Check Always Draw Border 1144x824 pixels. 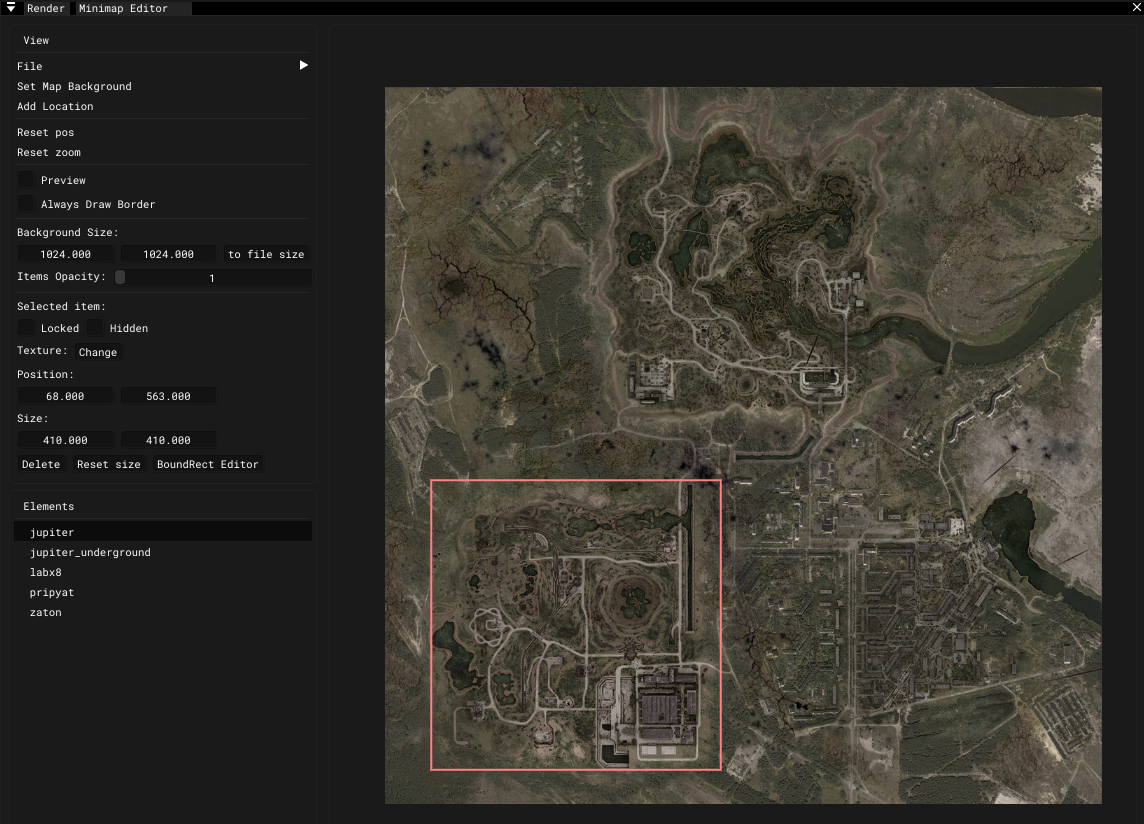[x=25, y=204]
